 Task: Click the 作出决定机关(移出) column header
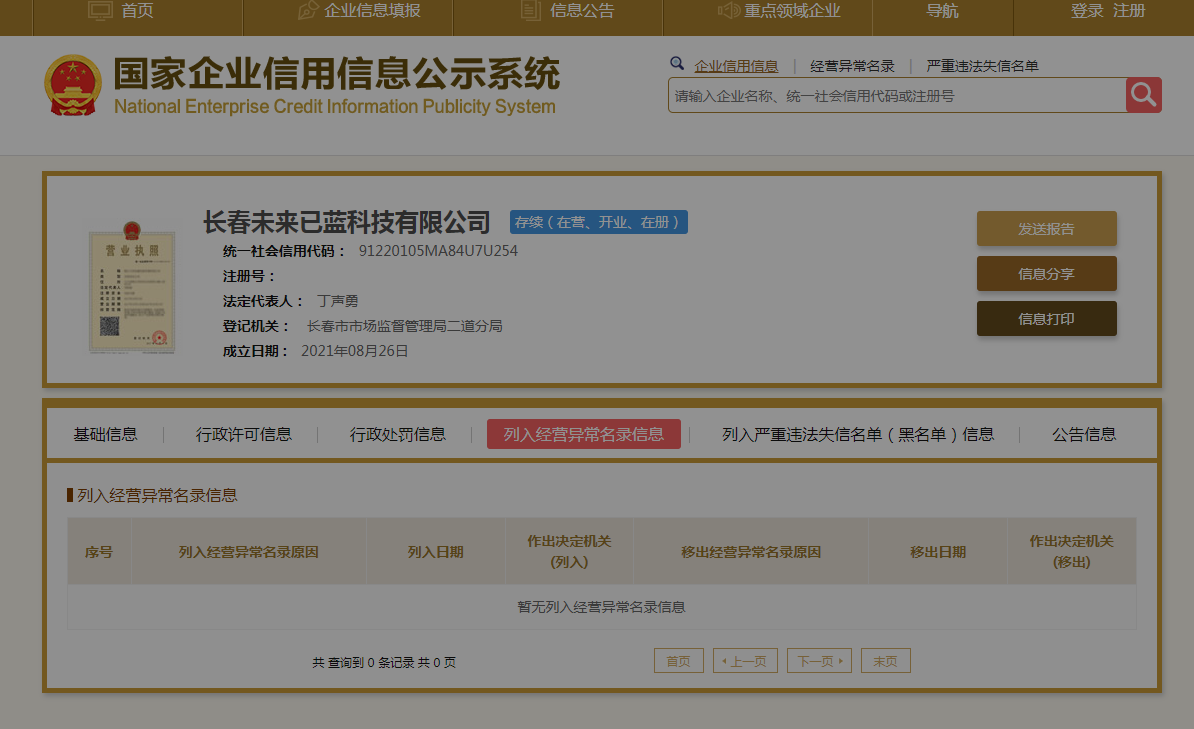coord(1071,552)
